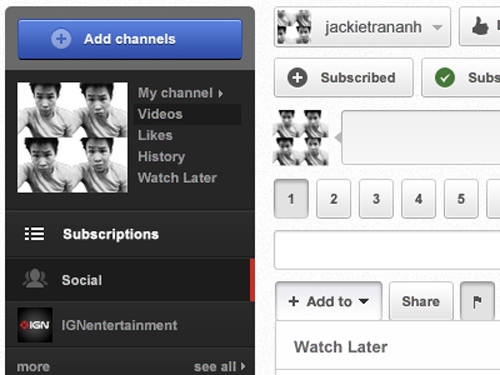The width and height of the screenshot is (500, 375).
Task: Go to page 5
Action: (461, 199)
